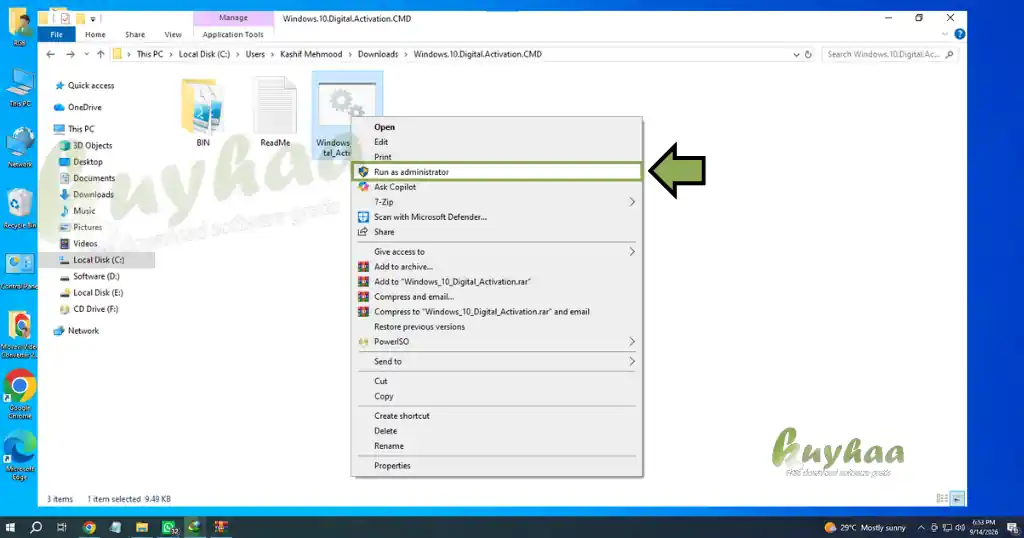Select Rename in the context menu
The image size is (1024, 538).
click(x=496, y=446)
